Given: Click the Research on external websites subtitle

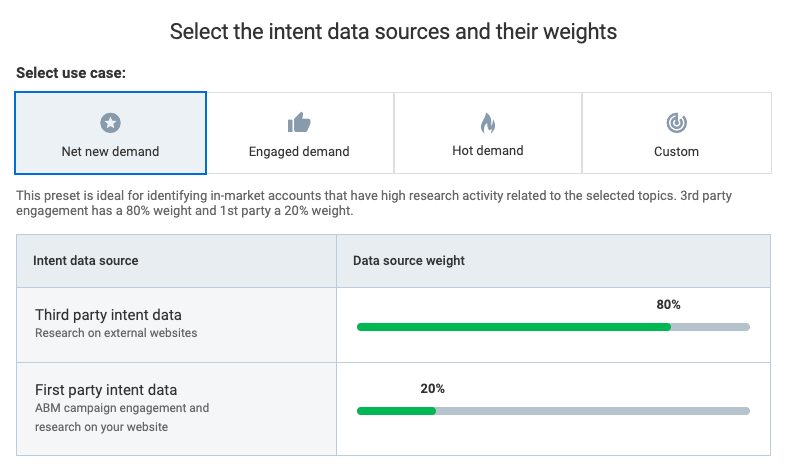Looking at the screenshot, I should (x=116, y=333).
